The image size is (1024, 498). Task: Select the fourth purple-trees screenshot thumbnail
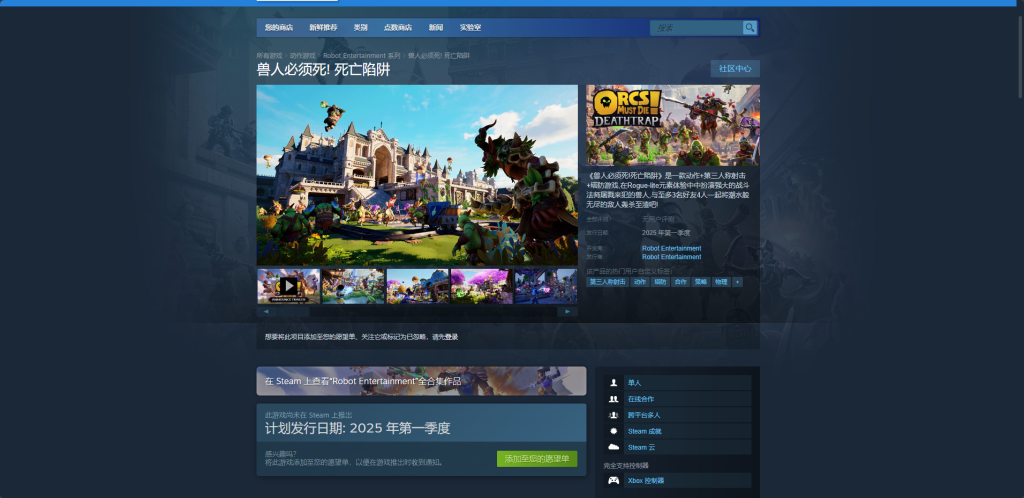(x=482, y=286)
